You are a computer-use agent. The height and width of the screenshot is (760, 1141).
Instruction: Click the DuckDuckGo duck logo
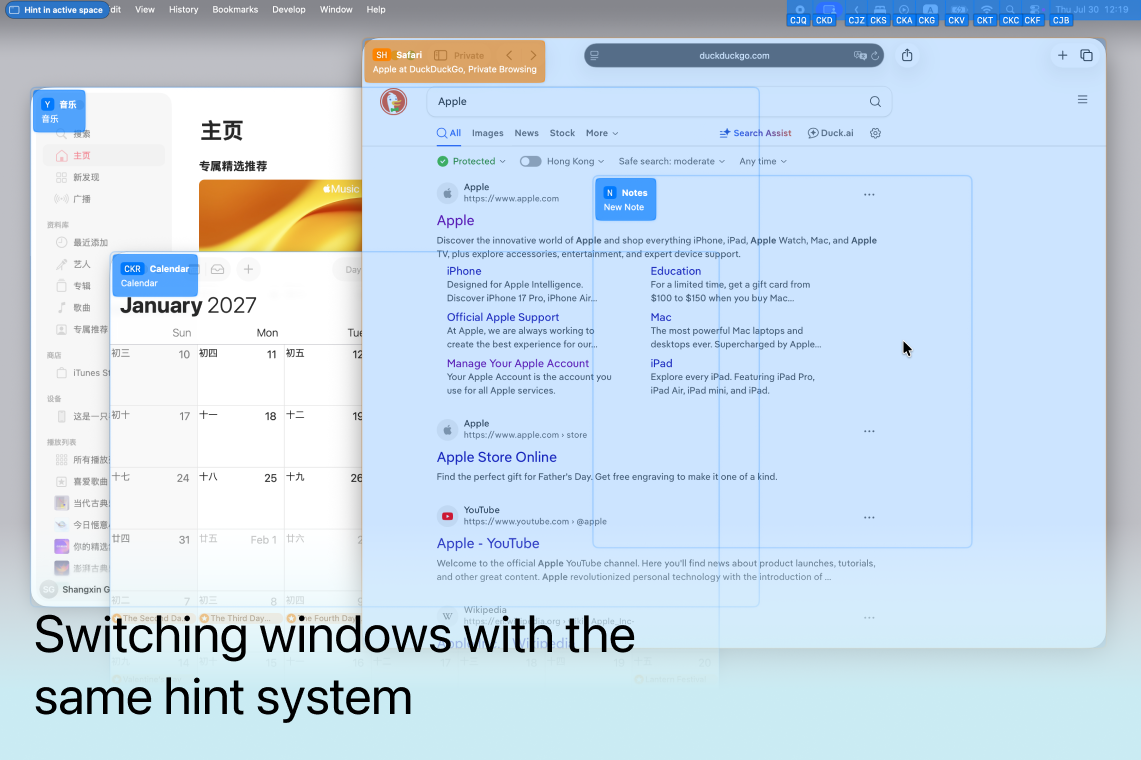[394, 102]
